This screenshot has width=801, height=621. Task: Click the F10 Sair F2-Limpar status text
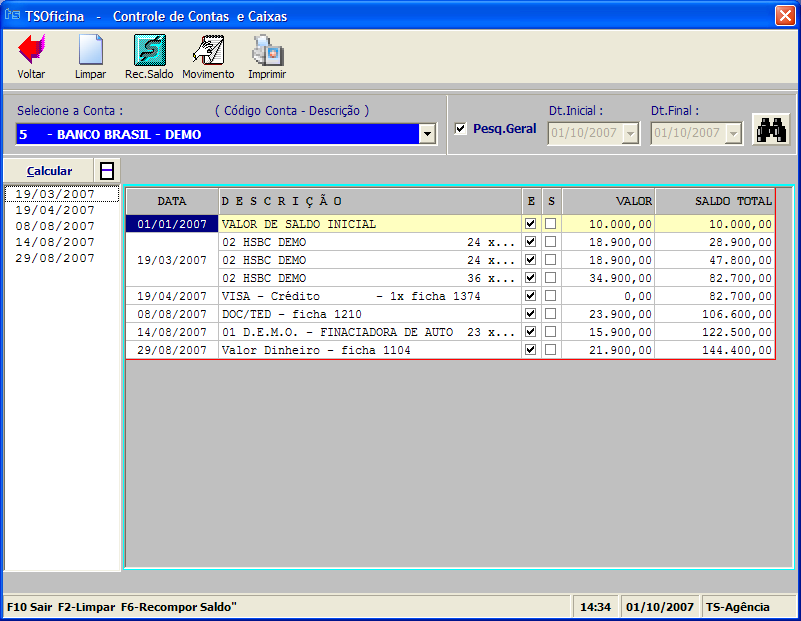click(x=122, y=607)
